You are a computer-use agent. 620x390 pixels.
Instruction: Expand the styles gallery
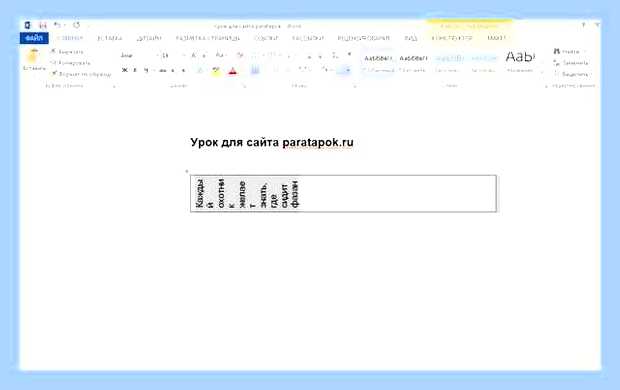tap(542, 72)
